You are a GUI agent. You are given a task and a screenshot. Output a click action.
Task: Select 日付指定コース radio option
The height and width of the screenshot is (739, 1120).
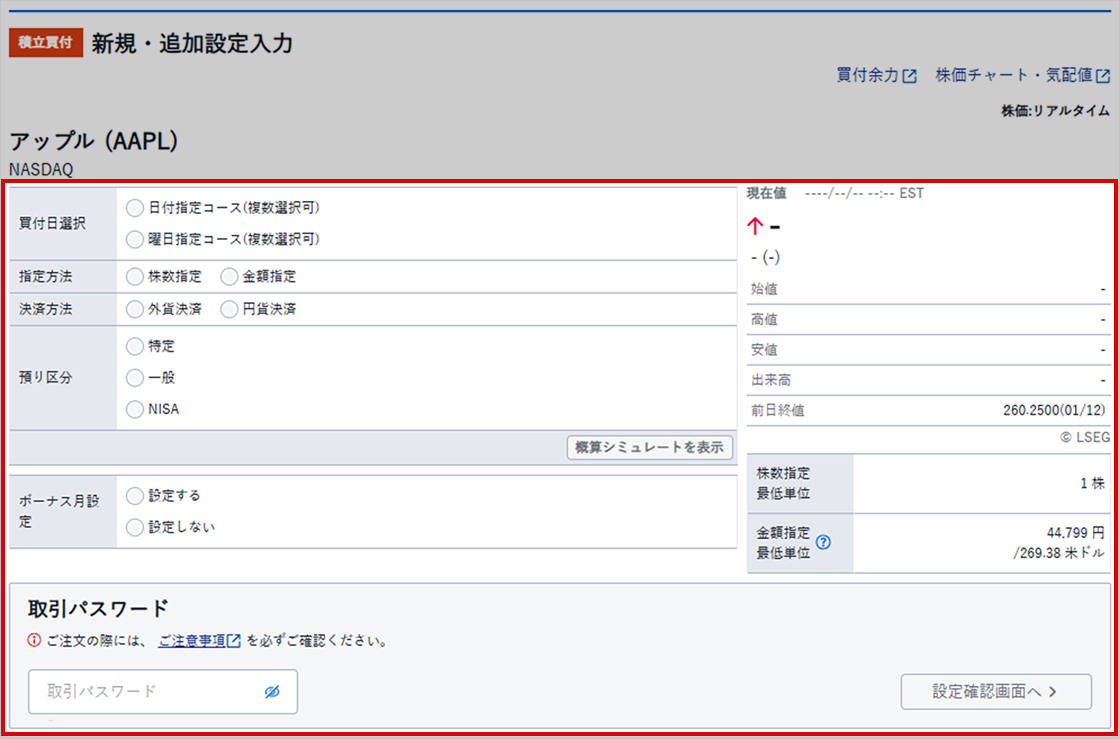[135, 208]
